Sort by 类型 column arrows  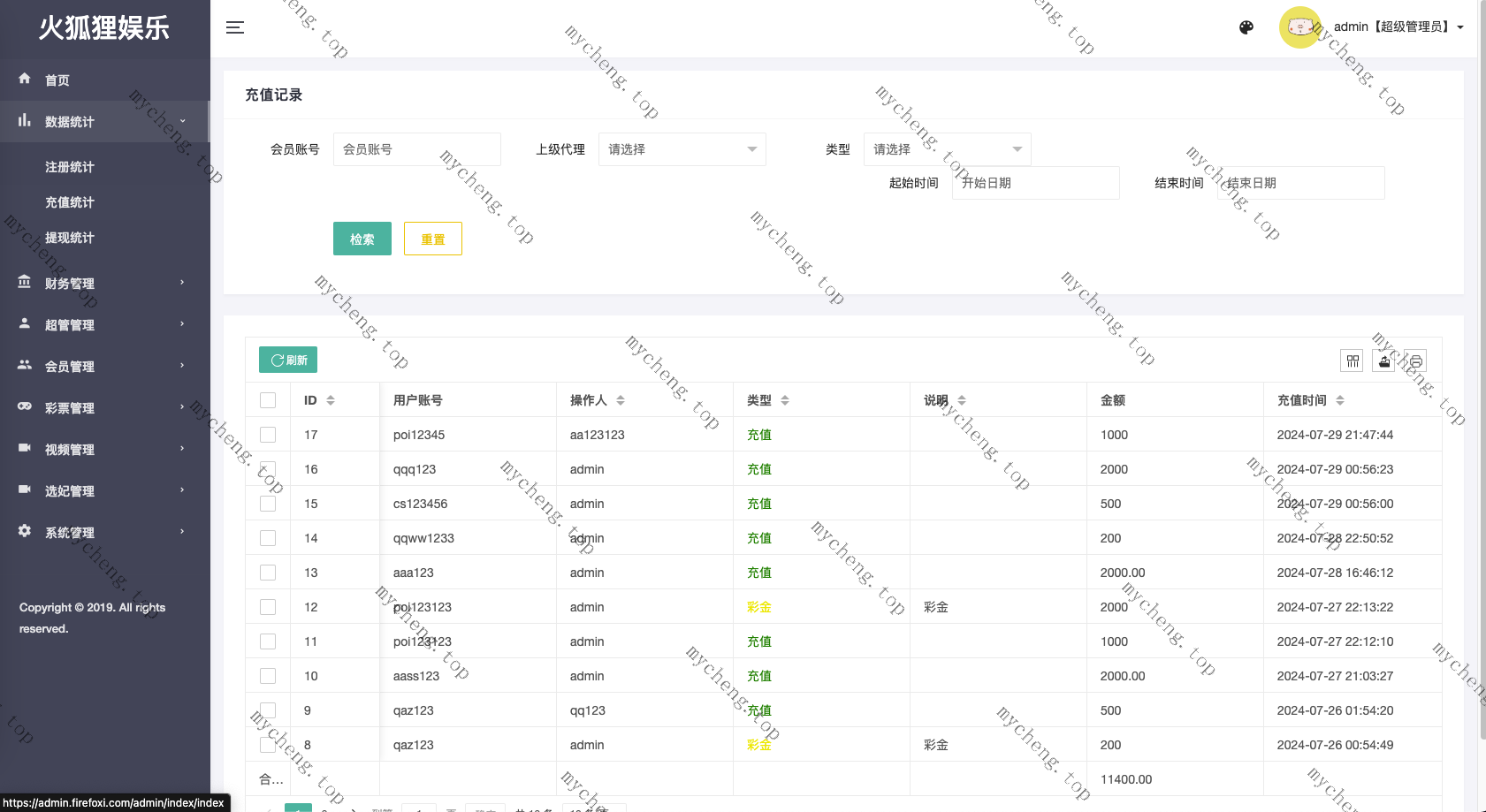(785, 400)
